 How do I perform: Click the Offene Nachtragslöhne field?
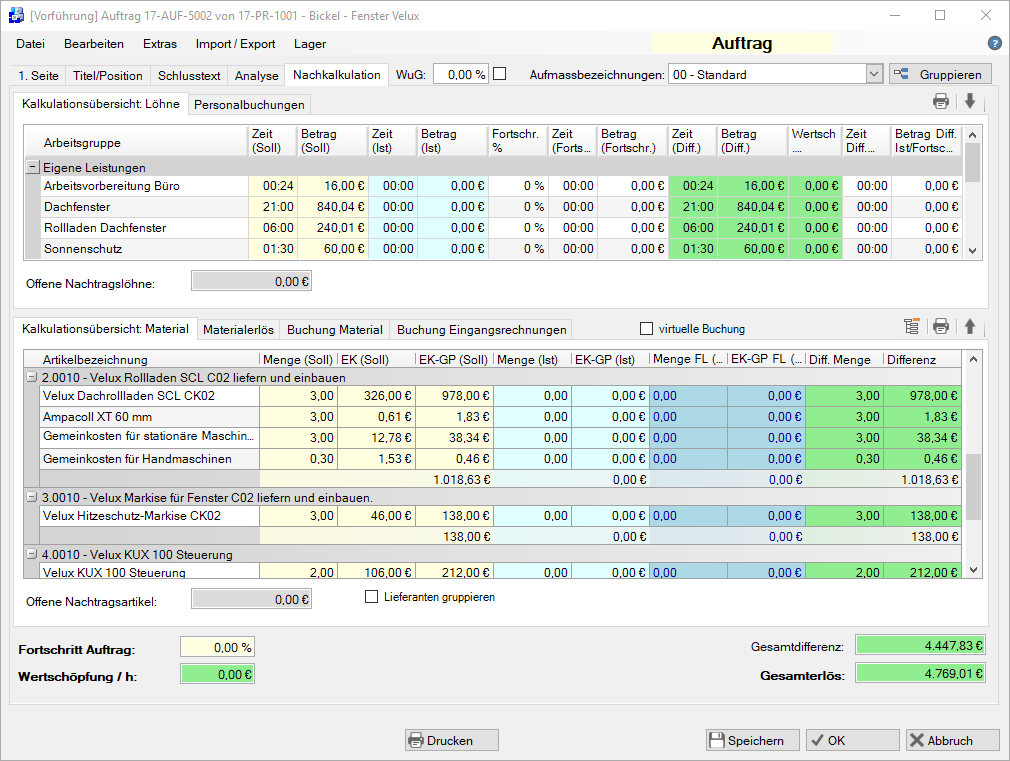click(251, 281)
